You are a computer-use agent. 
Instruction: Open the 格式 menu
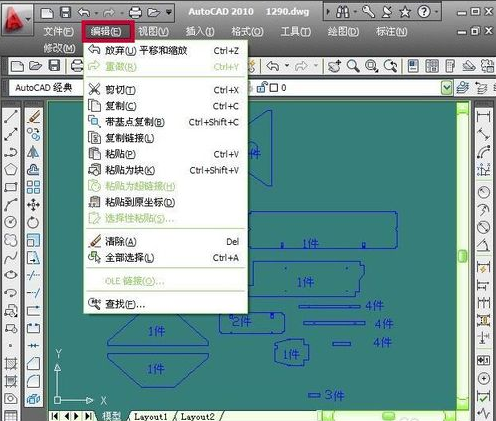pos(247,32)
